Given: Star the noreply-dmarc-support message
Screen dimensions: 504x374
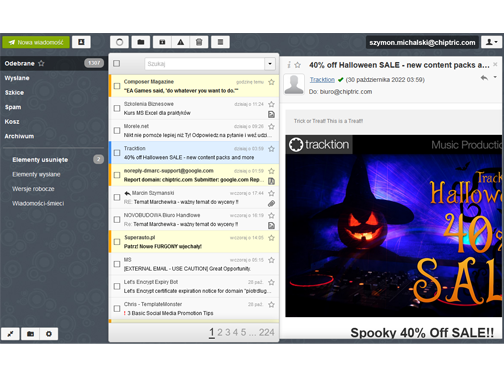Looking at the screenshot, I should [x=272, y=171].
